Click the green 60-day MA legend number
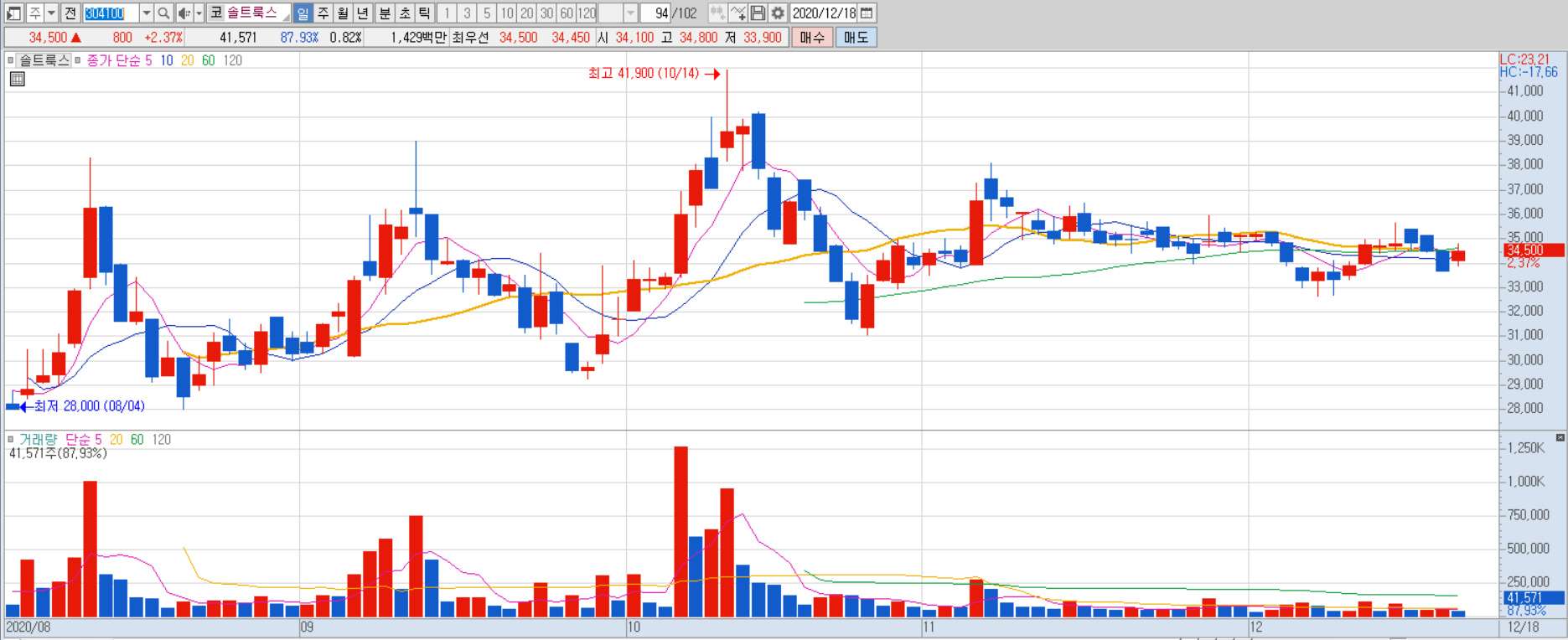1568x640 pixels. click(x=208, y=60)
